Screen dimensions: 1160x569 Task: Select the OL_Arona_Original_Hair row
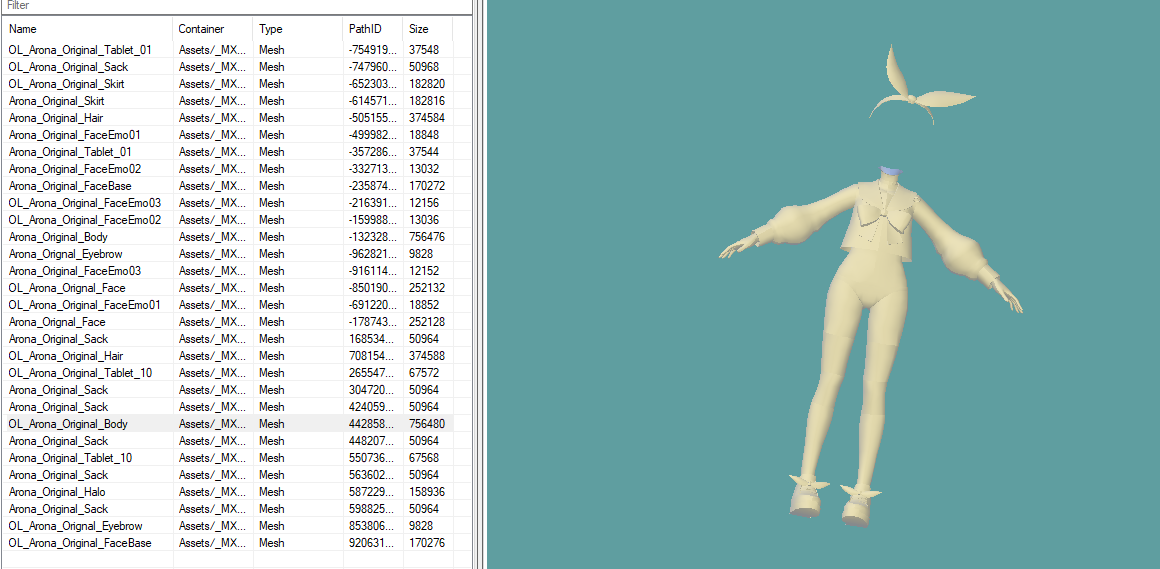click(x=228, y=356)
